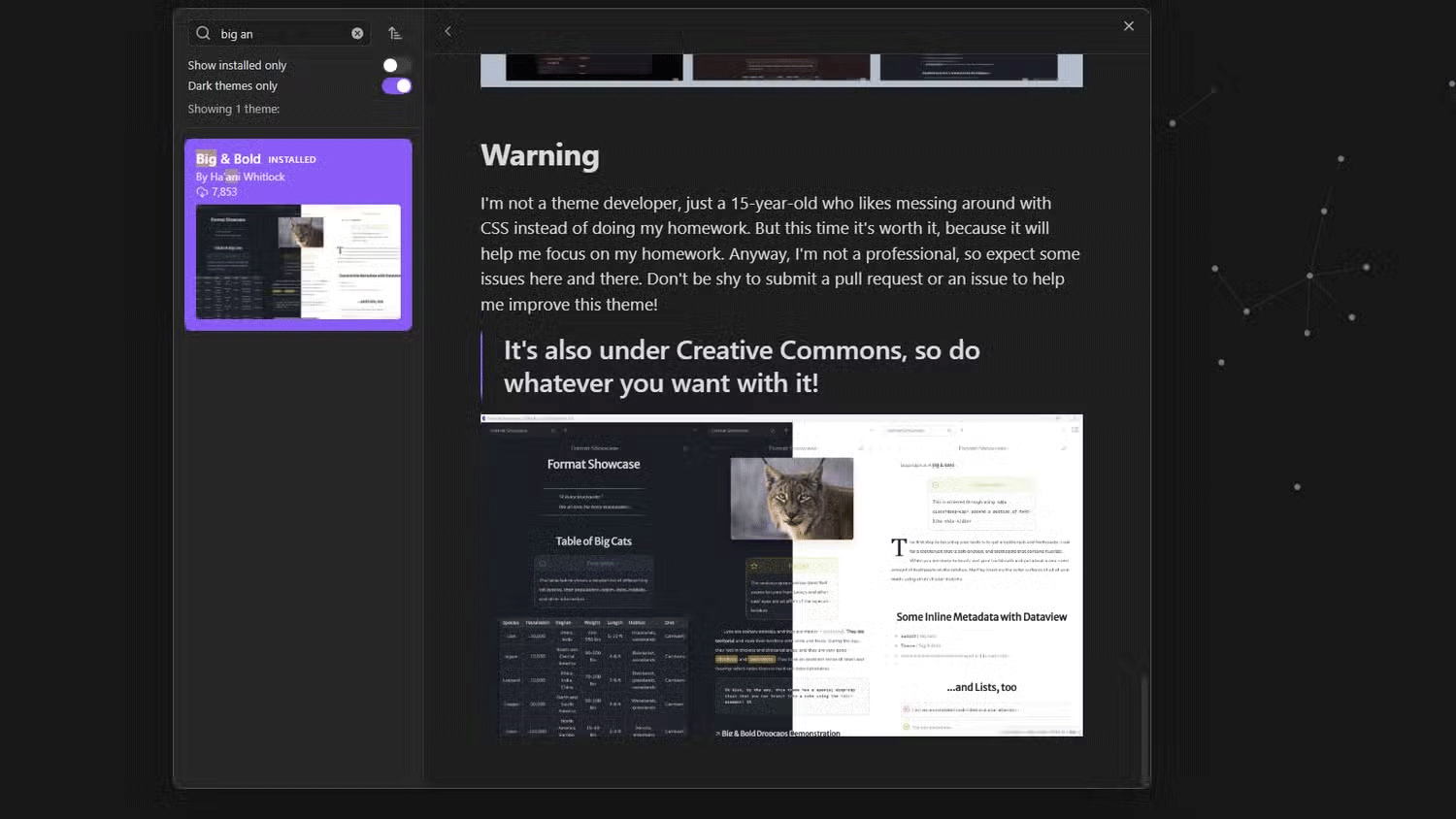
Task: Close the theme browser dialog
Action: point(1128,26)
